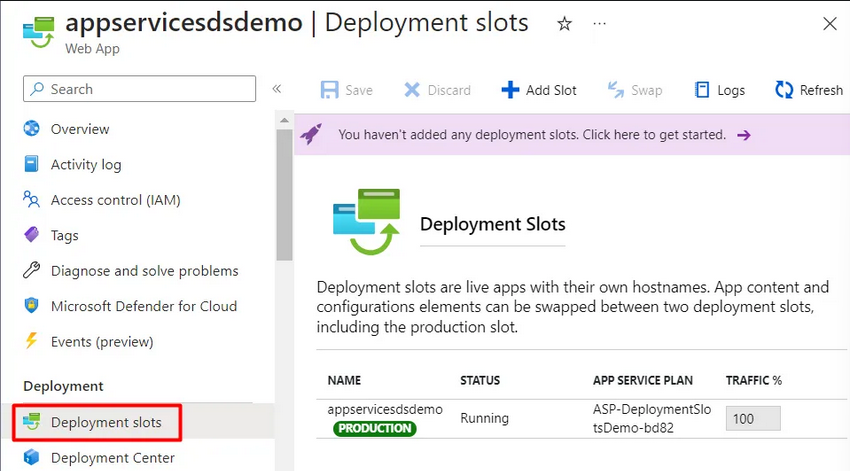Image resolution: width=850 pixels, height=471 pixels.
Task: Click the purple arrow in the banner
Action: click(744, 135)
